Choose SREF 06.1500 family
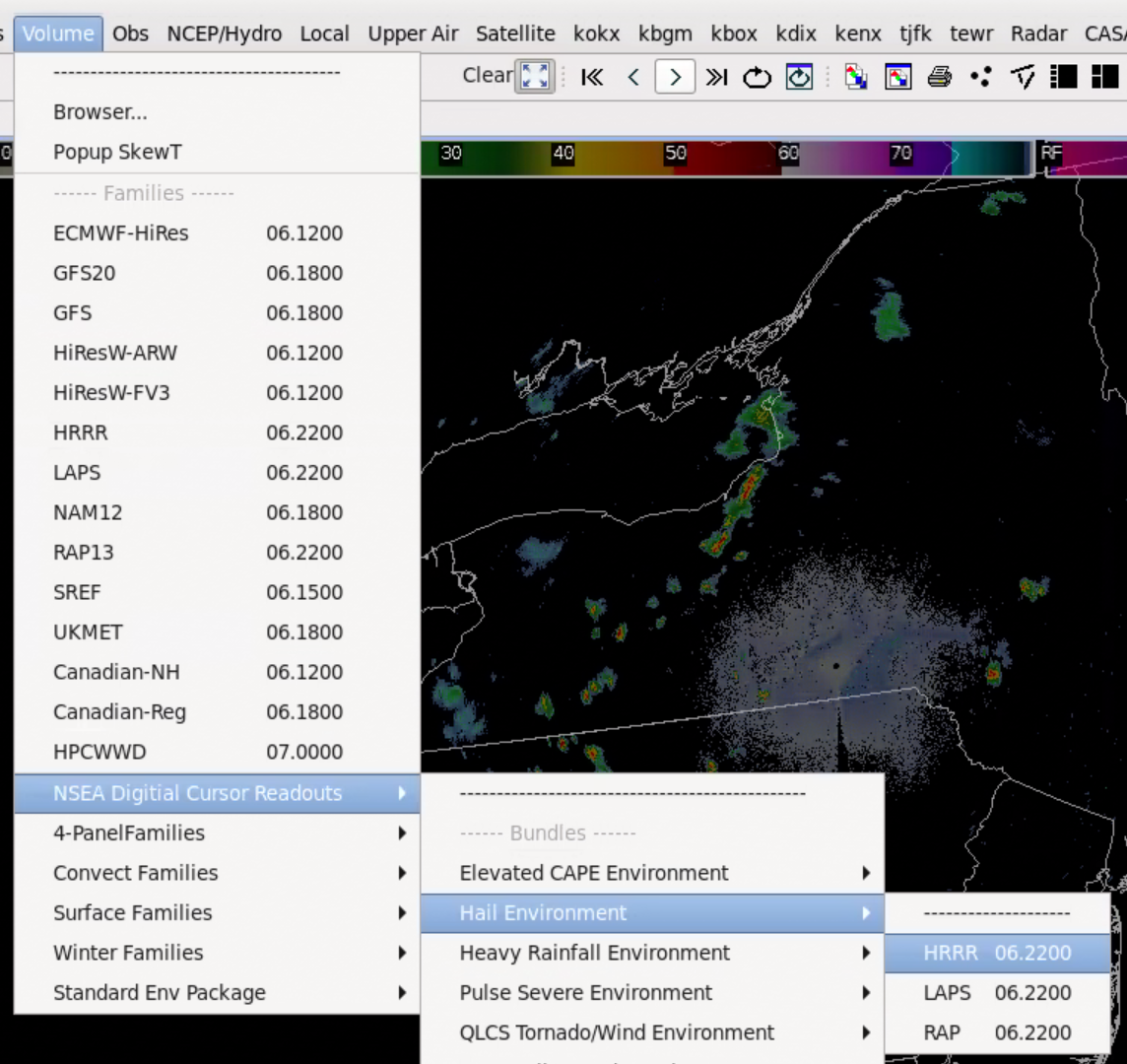This screenshot has width=1127, height=1064. pyautogui.click(x=217, y=592)
